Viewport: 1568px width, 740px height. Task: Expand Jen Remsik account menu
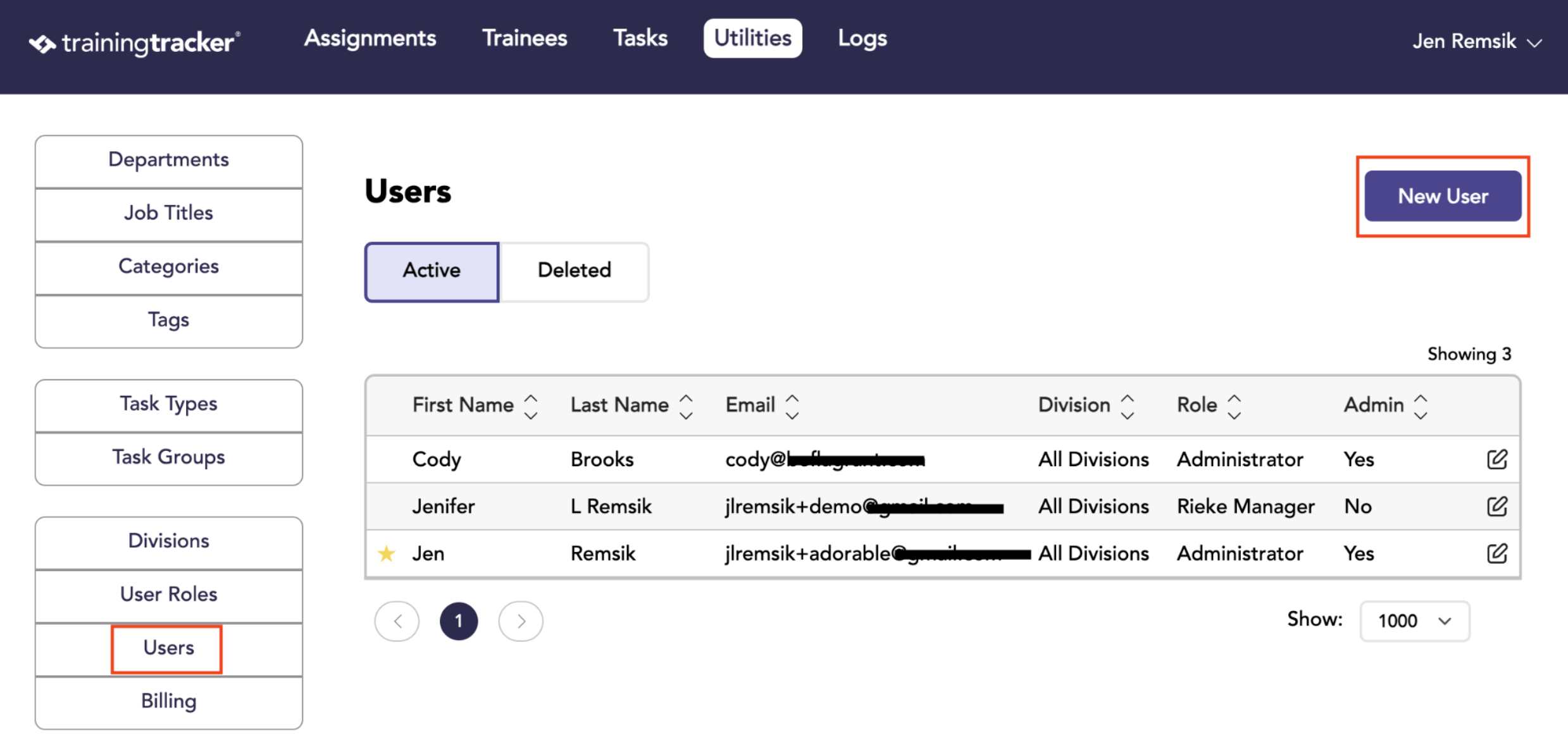[1478, 42]
